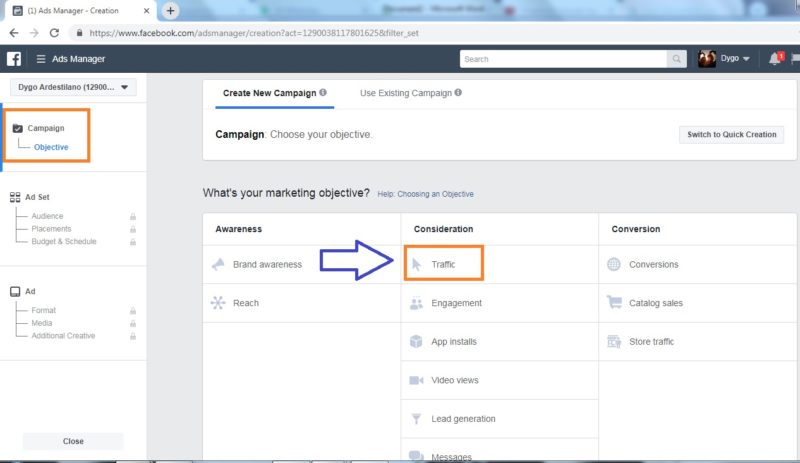Open a new browser tab
800x463 pixels.
tap(170, 10)
